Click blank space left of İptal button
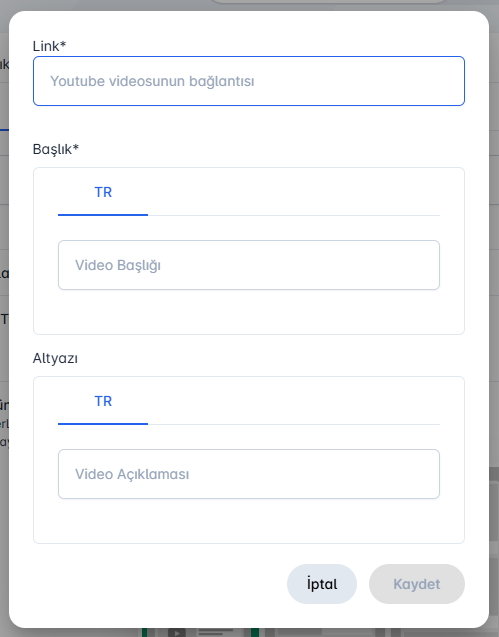Image resolution: width=499 pixels, height=637 pixels. 158,584
